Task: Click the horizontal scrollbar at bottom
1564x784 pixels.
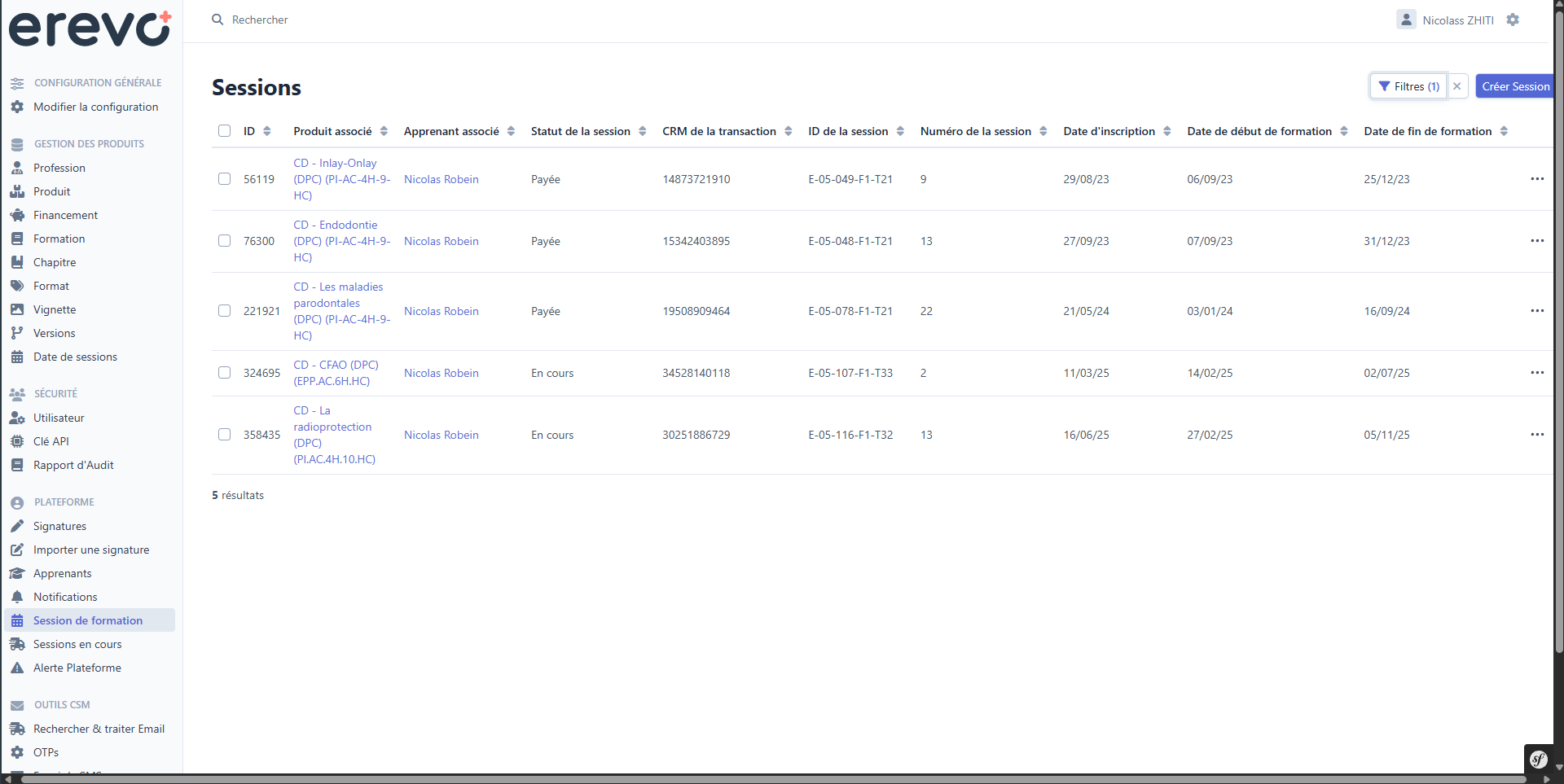Action: (x=774, y=779)
